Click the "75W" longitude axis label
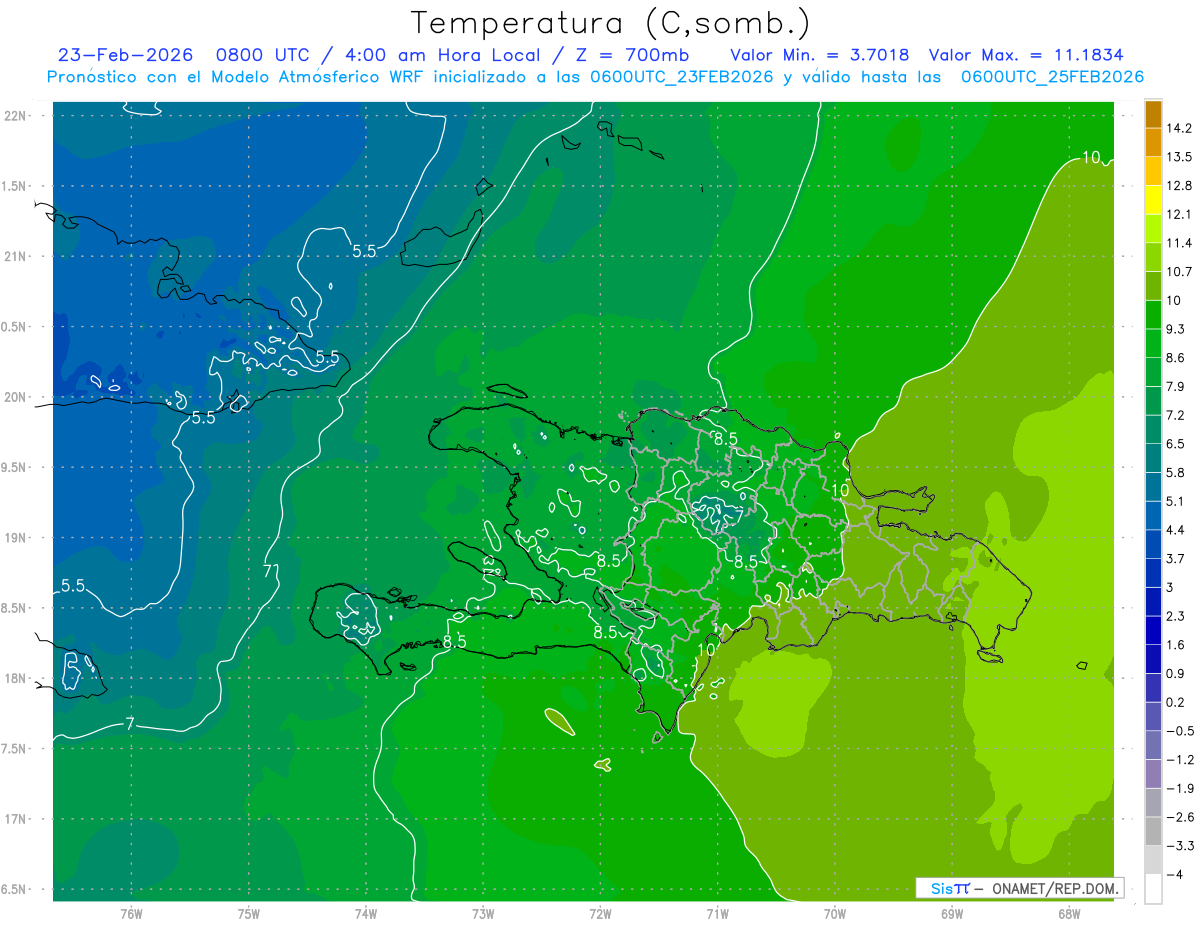The width and height of the screenshot is (1200, 927). click(249, 914)
